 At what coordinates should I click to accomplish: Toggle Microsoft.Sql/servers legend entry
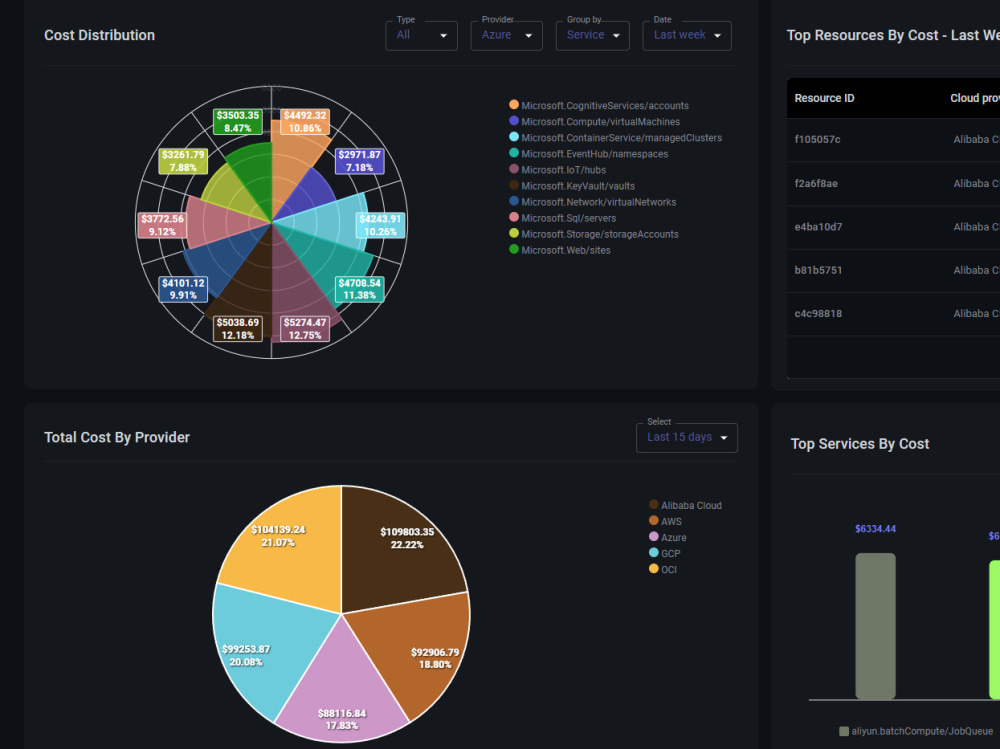point(562,218)
